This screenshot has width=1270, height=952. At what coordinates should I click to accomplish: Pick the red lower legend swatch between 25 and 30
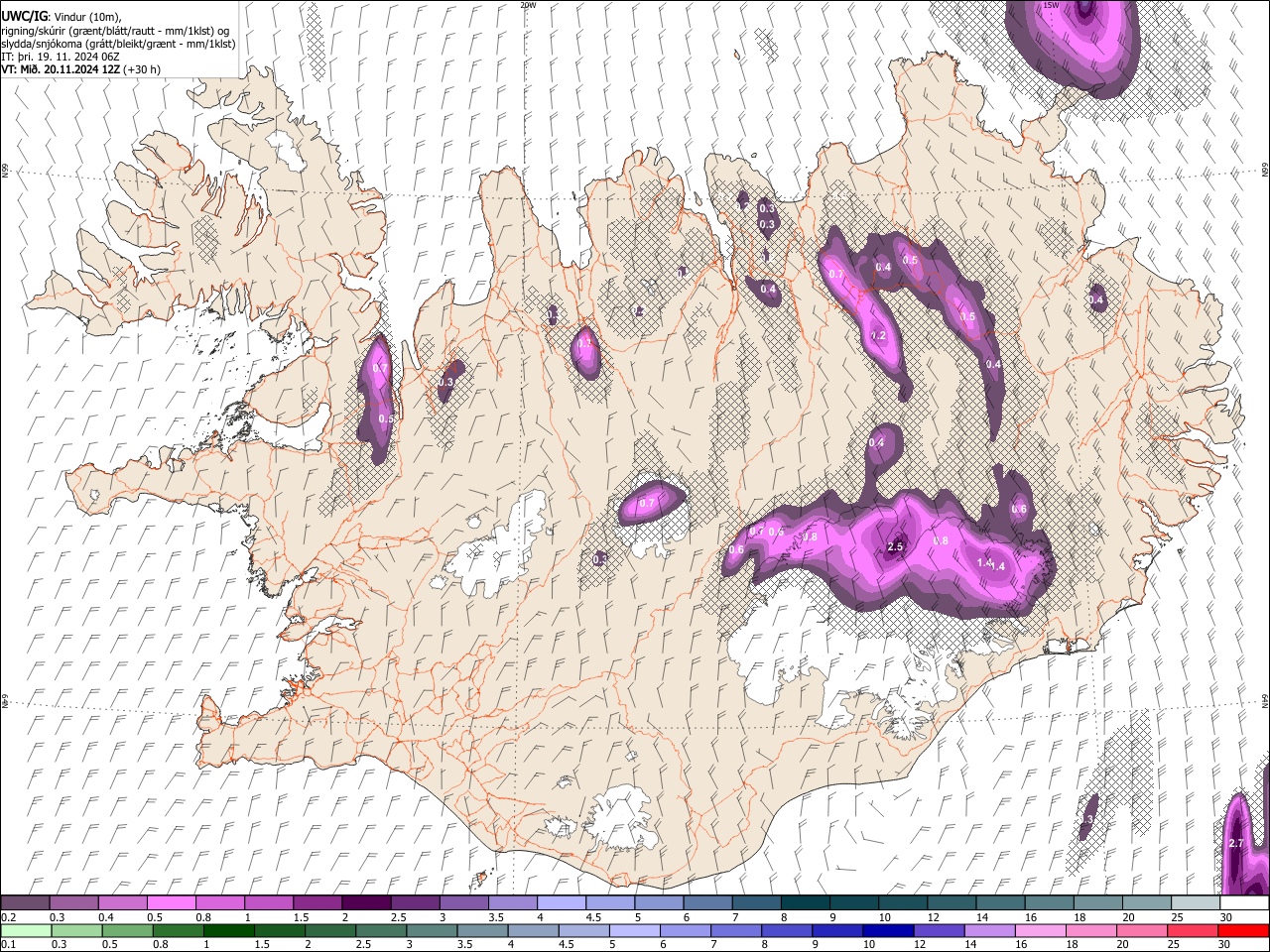(x=1195, y=930)
